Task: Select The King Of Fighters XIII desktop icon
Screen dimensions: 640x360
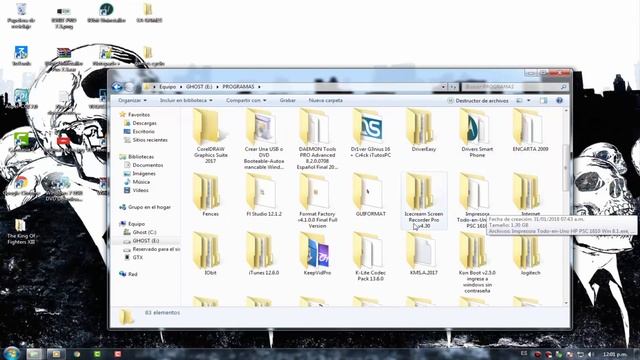Action: tap(21, 231)
